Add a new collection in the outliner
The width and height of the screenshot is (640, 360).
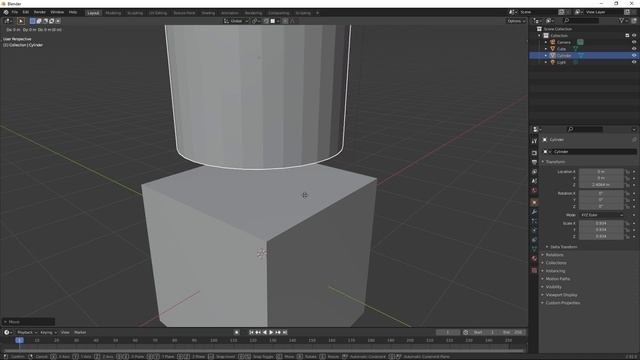tap(633, 20)
